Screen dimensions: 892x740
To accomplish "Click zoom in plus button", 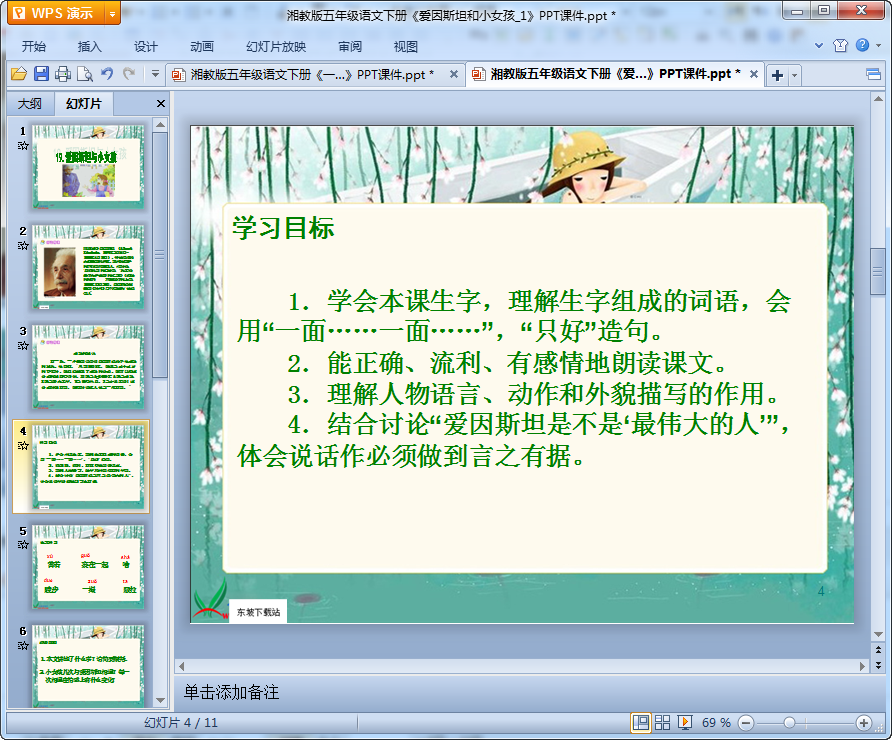I will pyautogui.click(x=864, y=723).
